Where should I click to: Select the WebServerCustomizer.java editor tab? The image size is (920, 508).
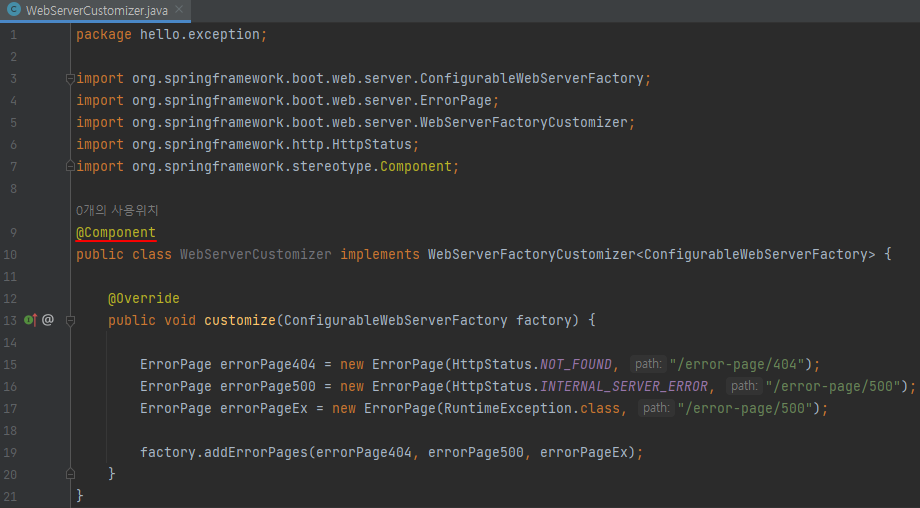click(x=95, y=11)
